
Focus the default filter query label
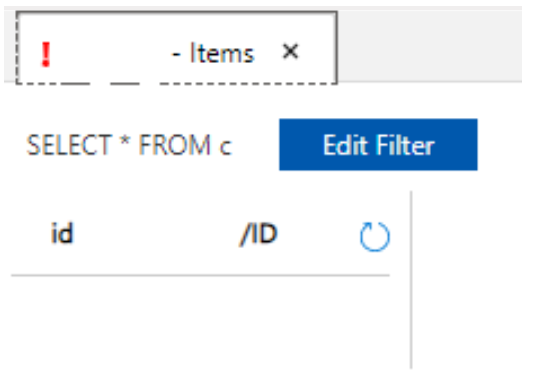129,145
